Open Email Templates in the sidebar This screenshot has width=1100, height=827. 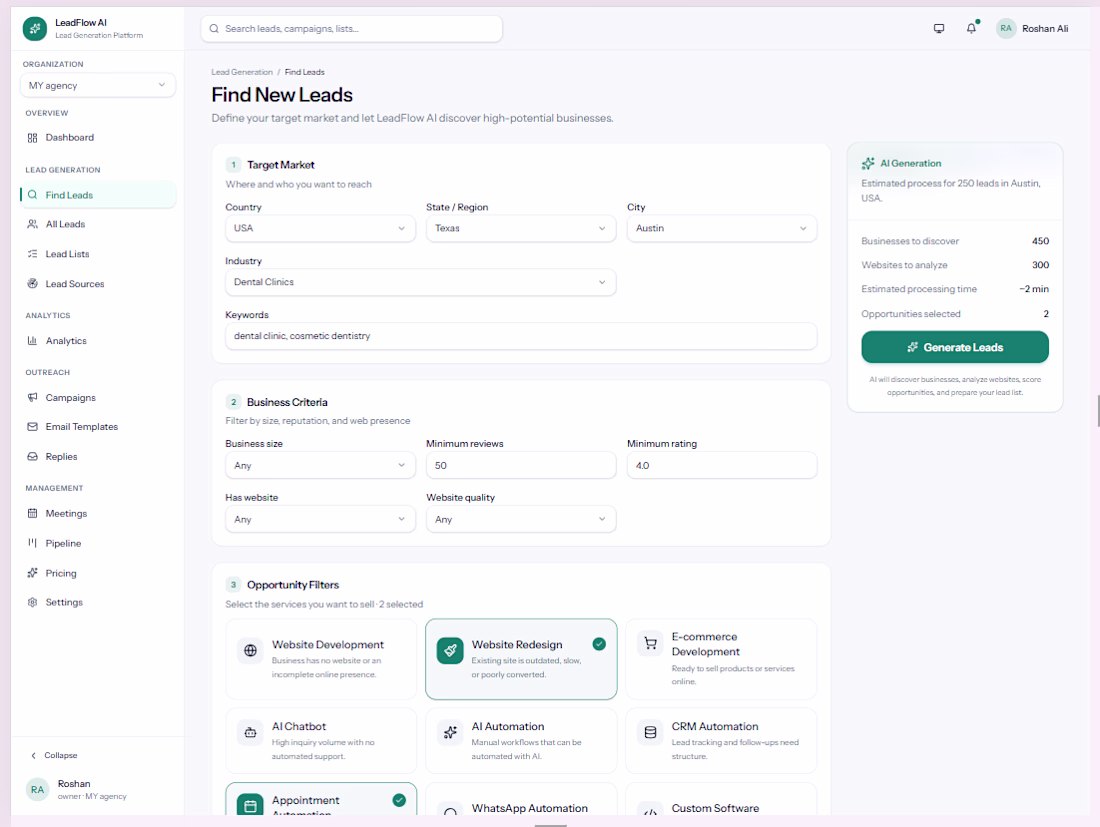[98, 426]
